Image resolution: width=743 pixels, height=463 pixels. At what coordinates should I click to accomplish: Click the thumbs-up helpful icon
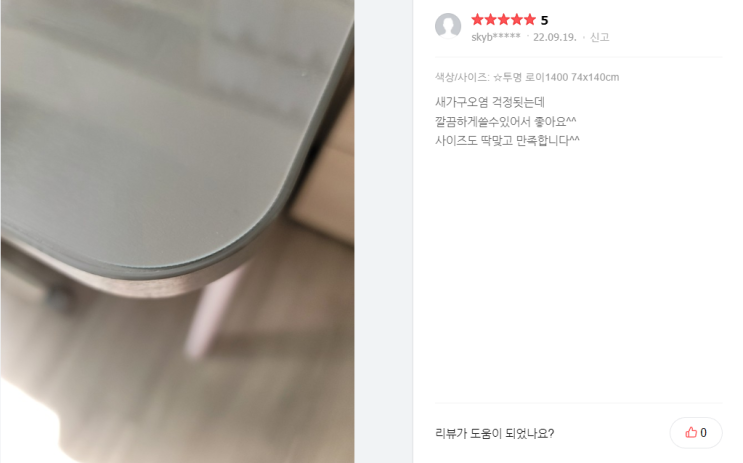pos(691,432)
